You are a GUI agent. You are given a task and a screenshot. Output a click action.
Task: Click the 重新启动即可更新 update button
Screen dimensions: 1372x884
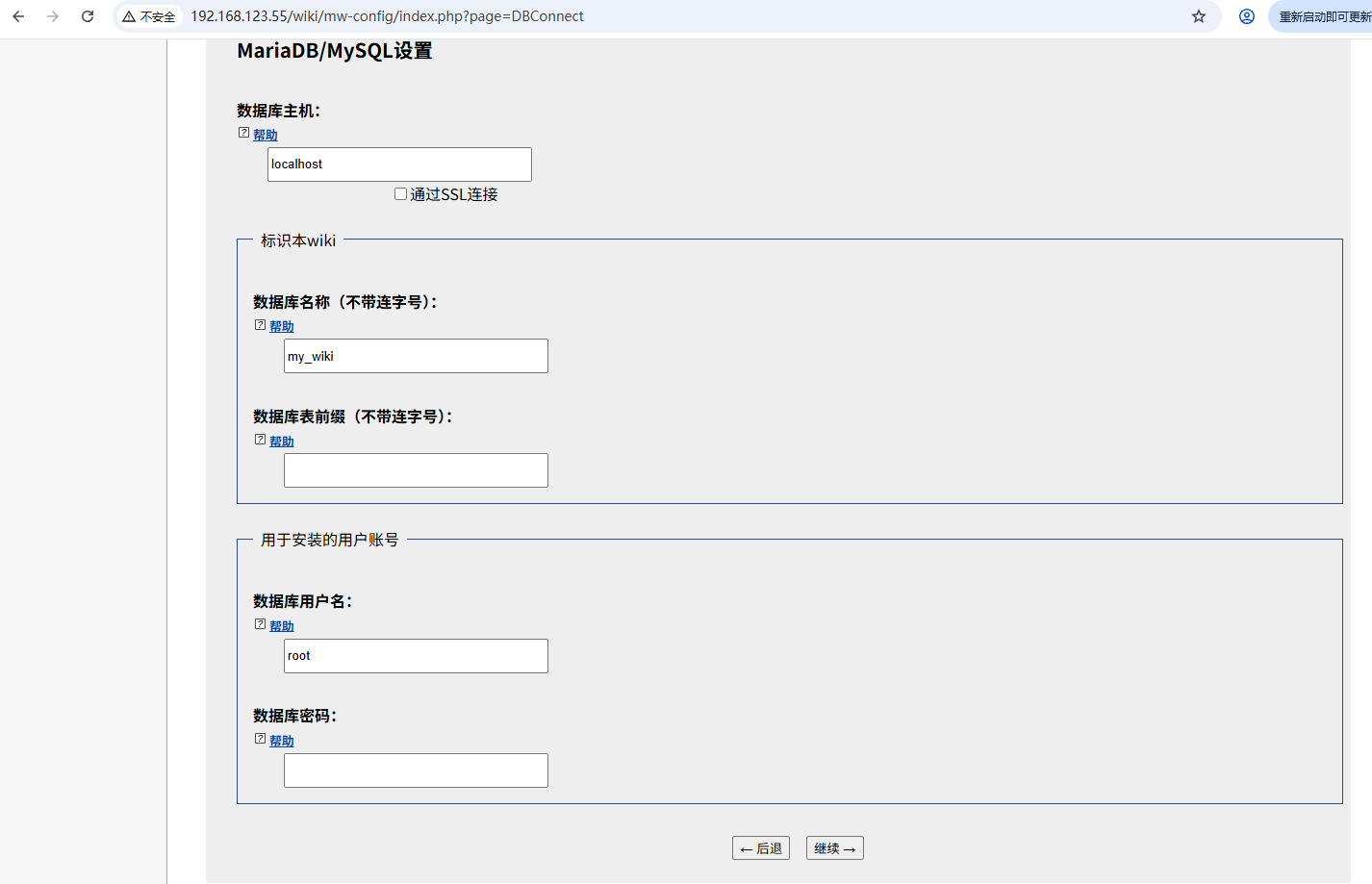[1323, 16]
